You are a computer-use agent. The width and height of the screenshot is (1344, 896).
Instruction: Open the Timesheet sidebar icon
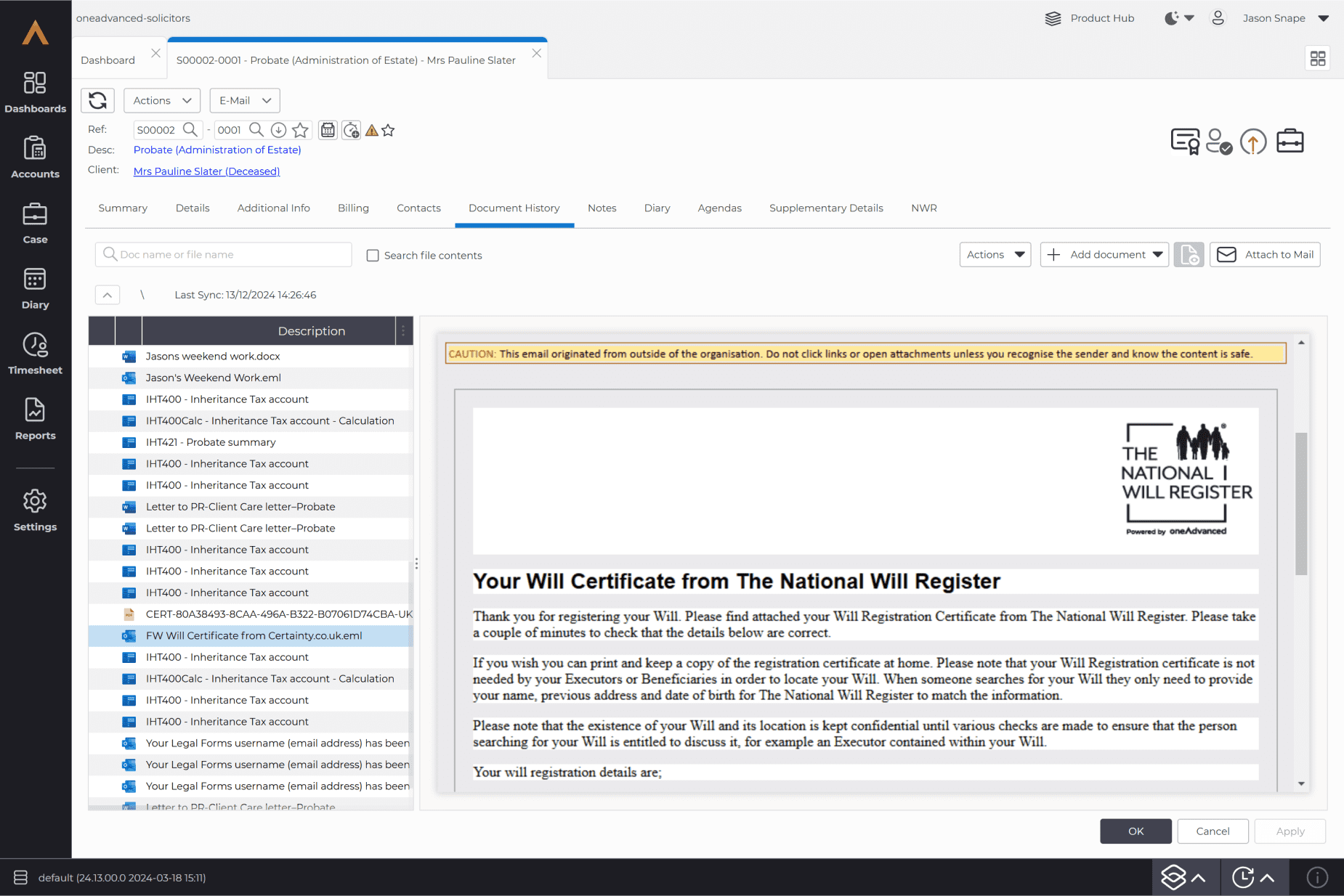(x=35, y=354)
